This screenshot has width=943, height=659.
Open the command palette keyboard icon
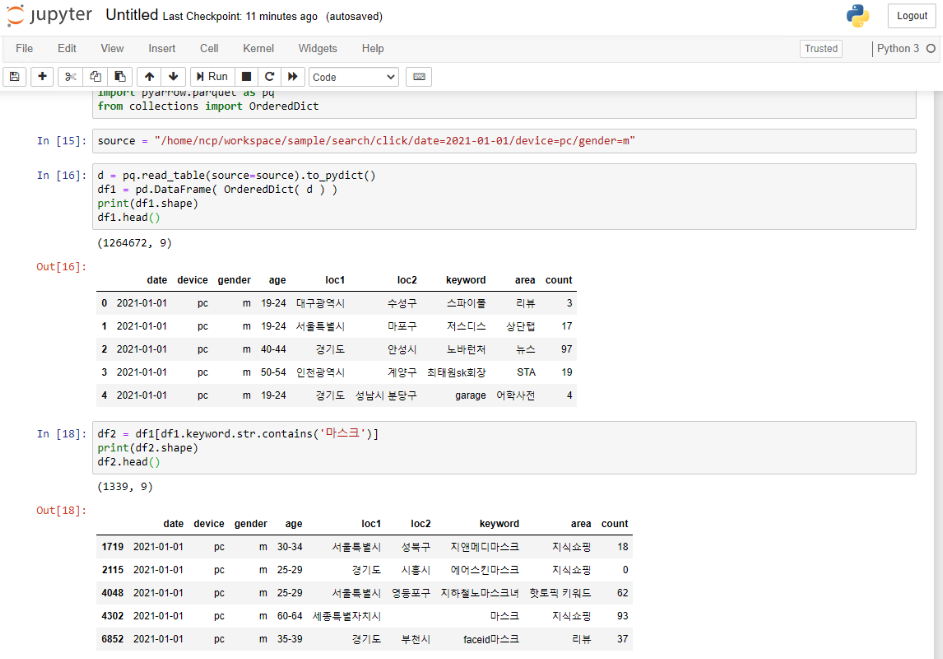pyautogui.click(x=419, y=77)
